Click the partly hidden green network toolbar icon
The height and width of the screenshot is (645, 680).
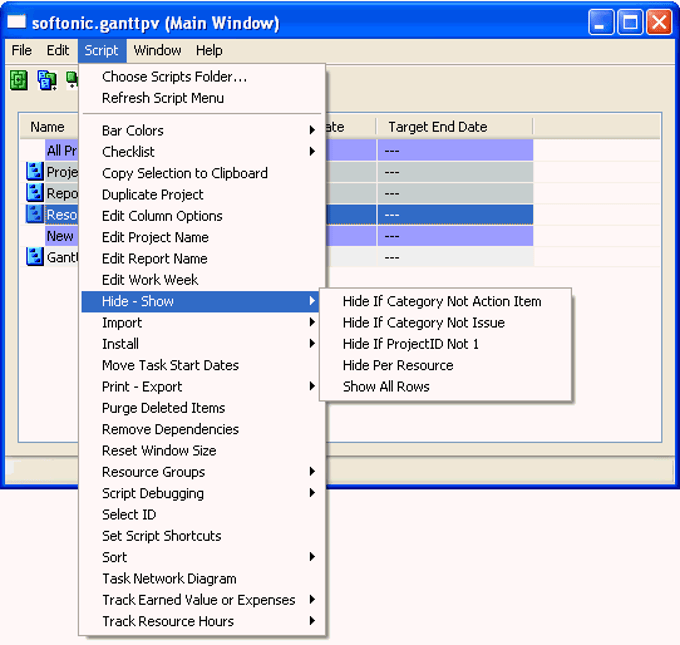[72, 80]
